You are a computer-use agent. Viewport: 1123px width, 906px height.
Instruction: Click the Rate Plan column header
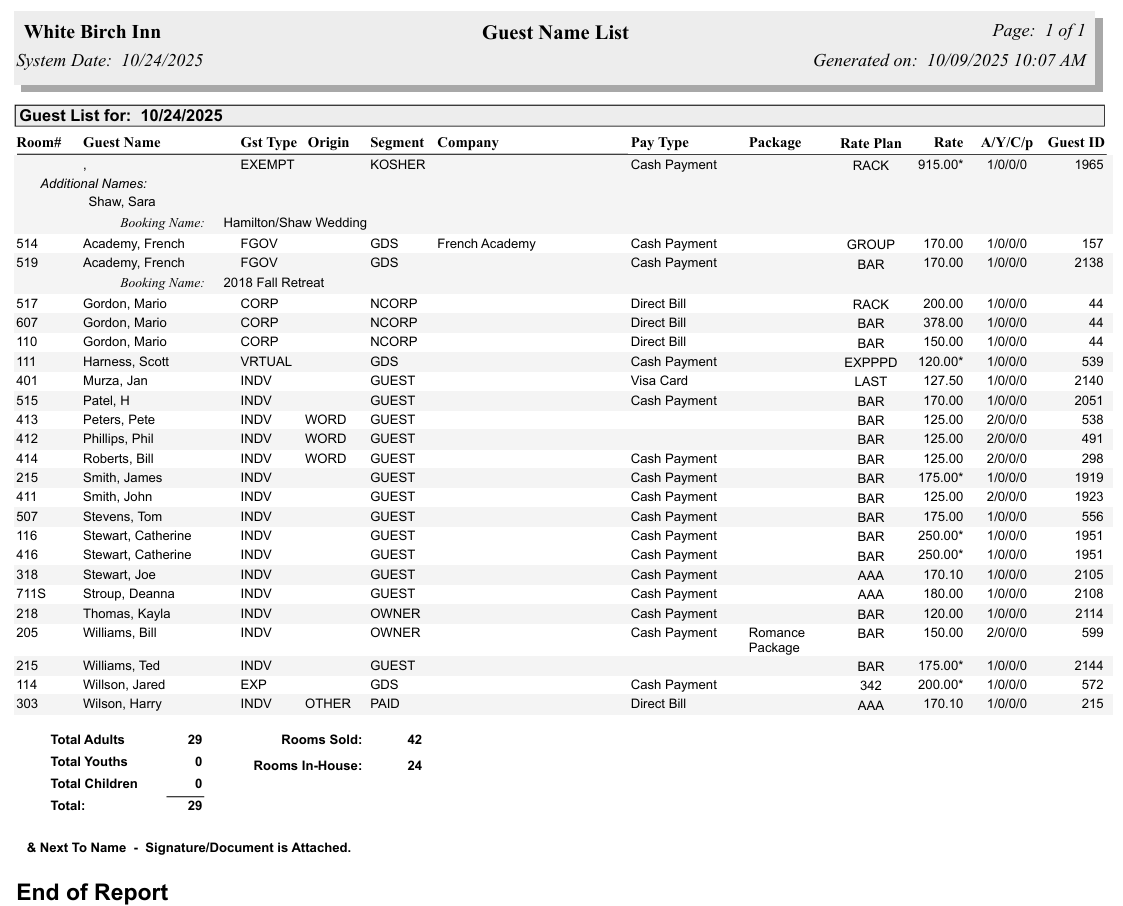pyautogui.click(x=870, y=143)
